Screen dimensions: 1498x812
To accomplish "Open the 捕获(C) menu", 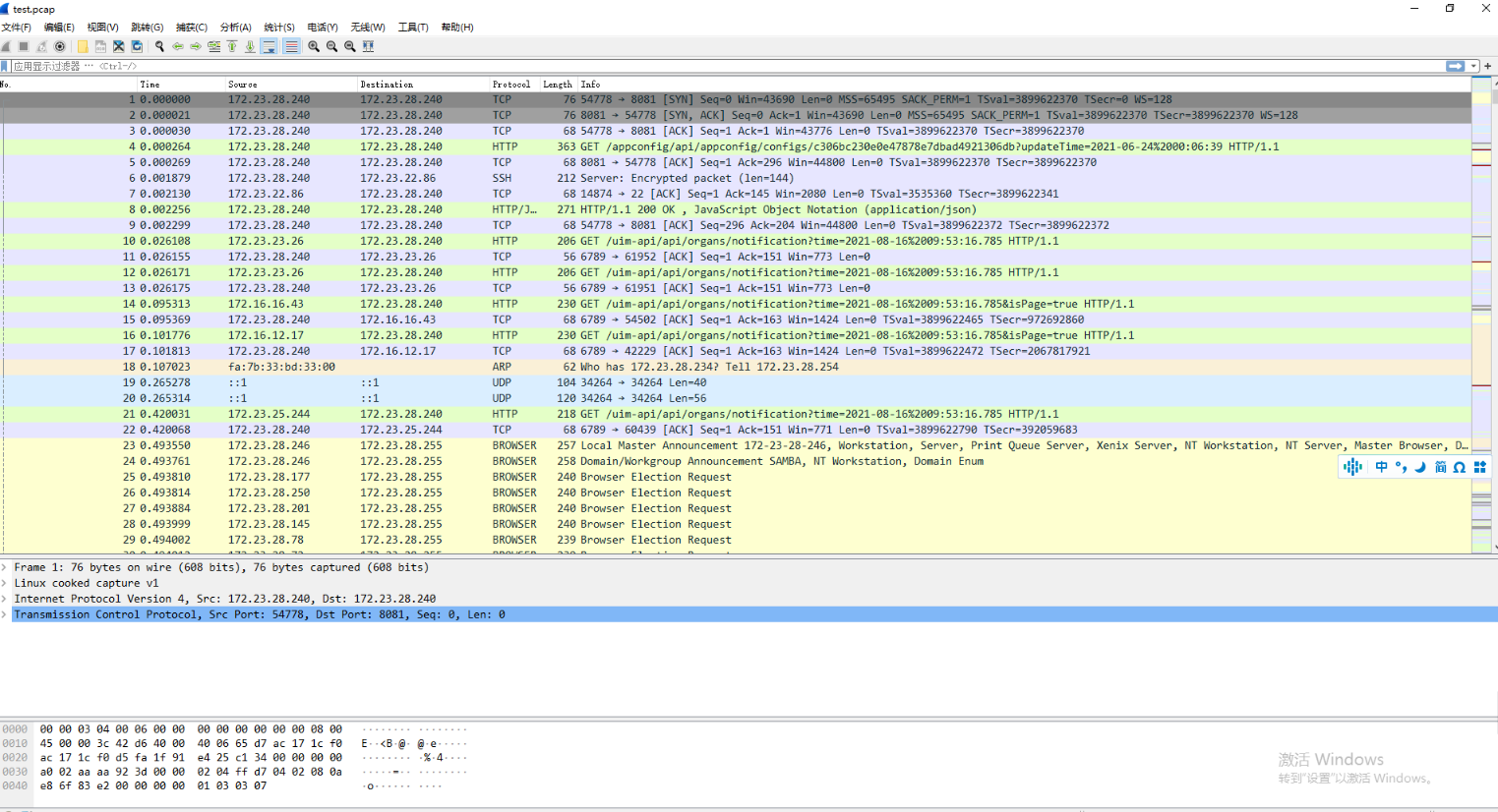I will 191,28.
